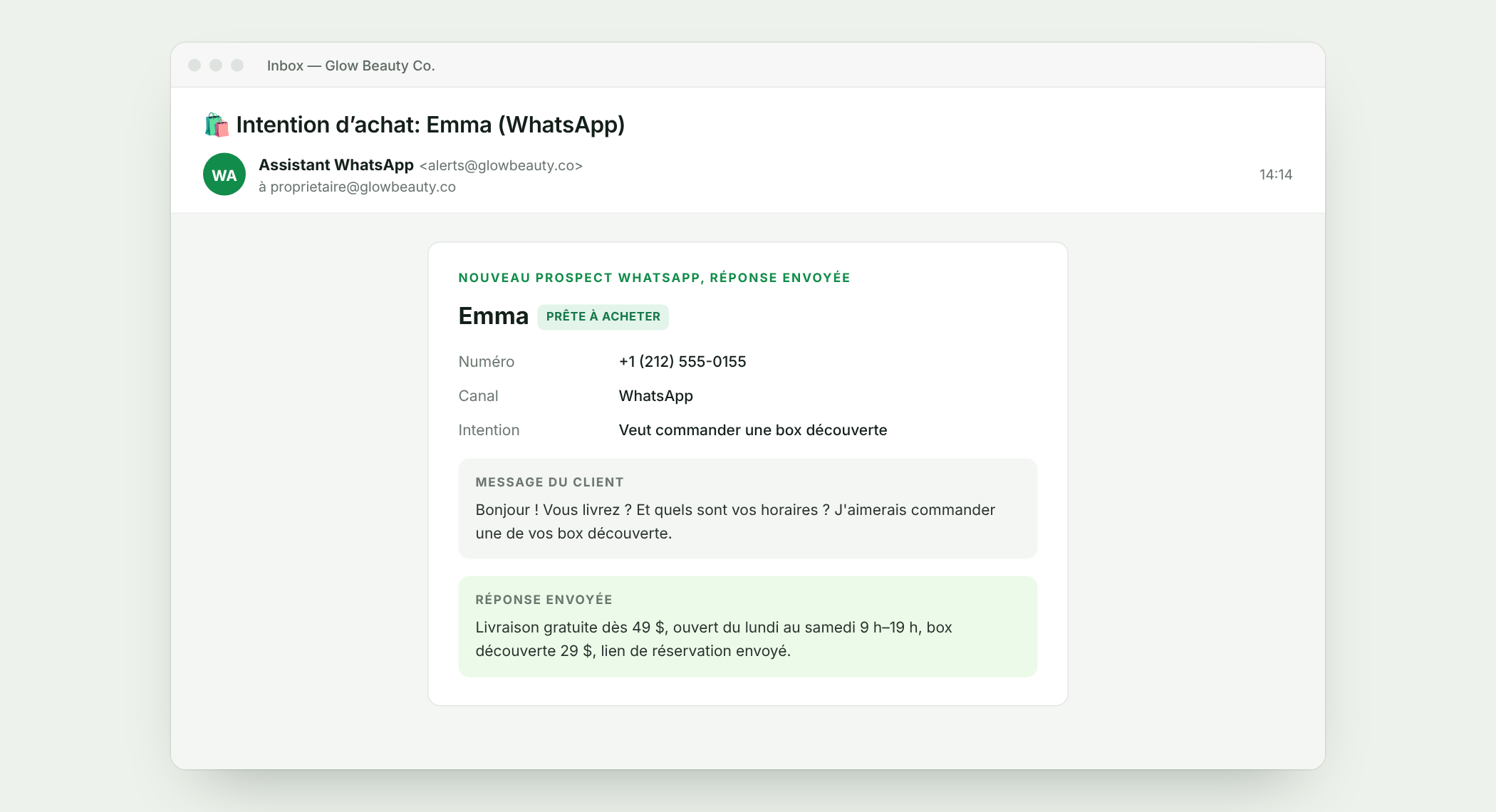
Task: Click the value Veut commander une box découverte
Action: [x=753, y=430]
